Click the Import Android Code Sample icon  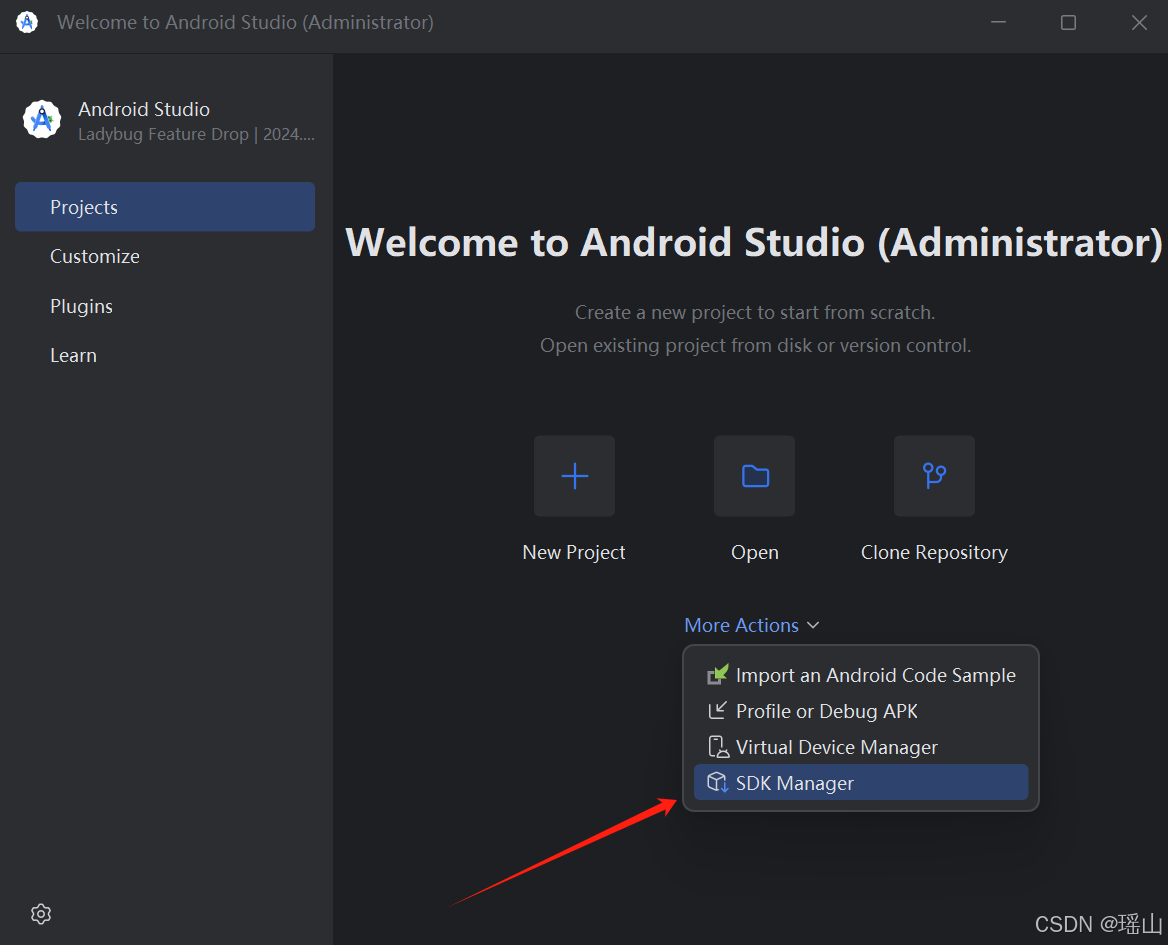(x=717, y=674)
